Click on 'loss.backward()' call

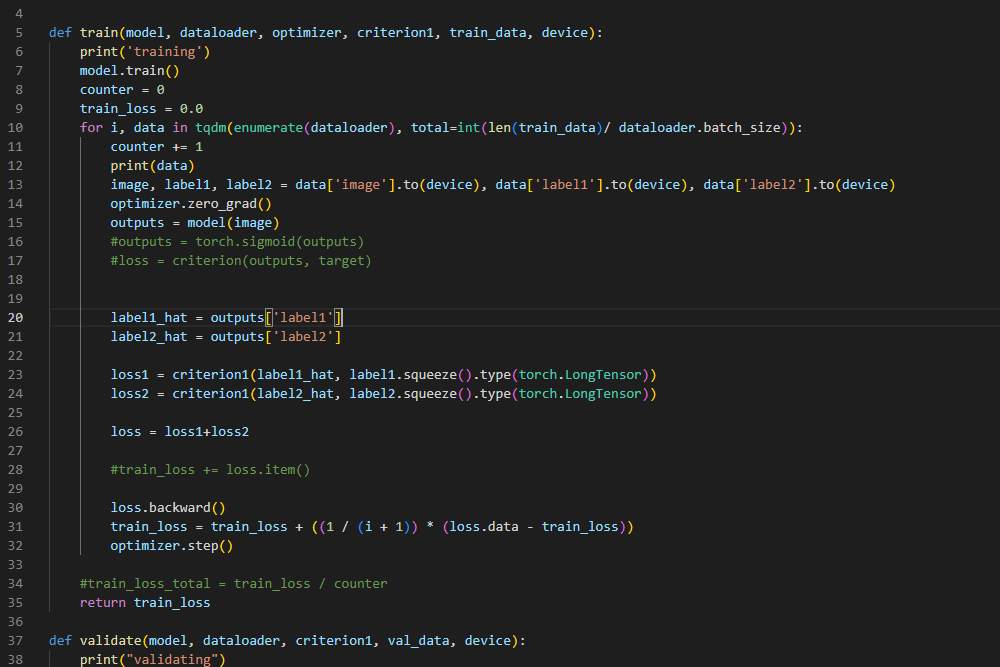pos(168,508)
